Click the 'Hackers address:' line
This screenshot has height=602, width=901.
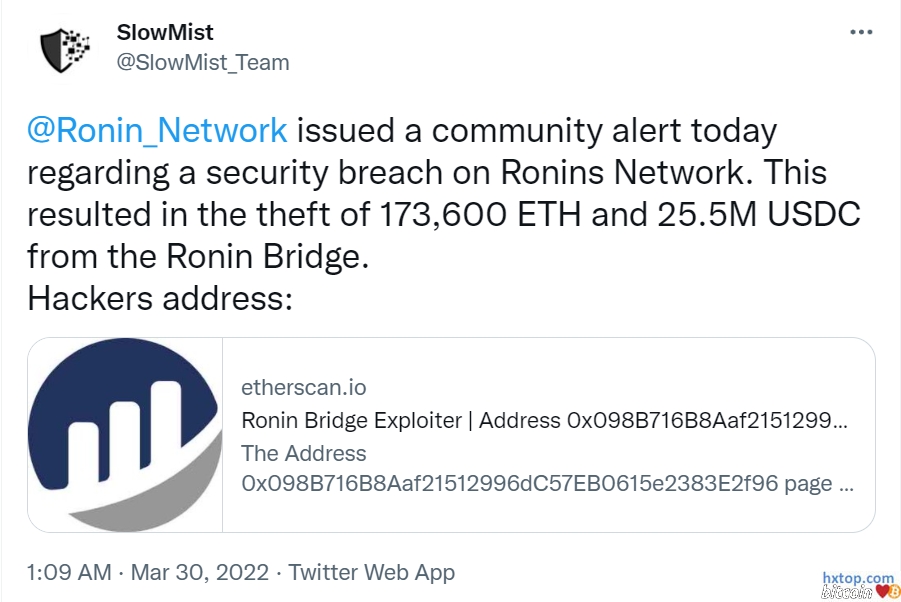159,298
